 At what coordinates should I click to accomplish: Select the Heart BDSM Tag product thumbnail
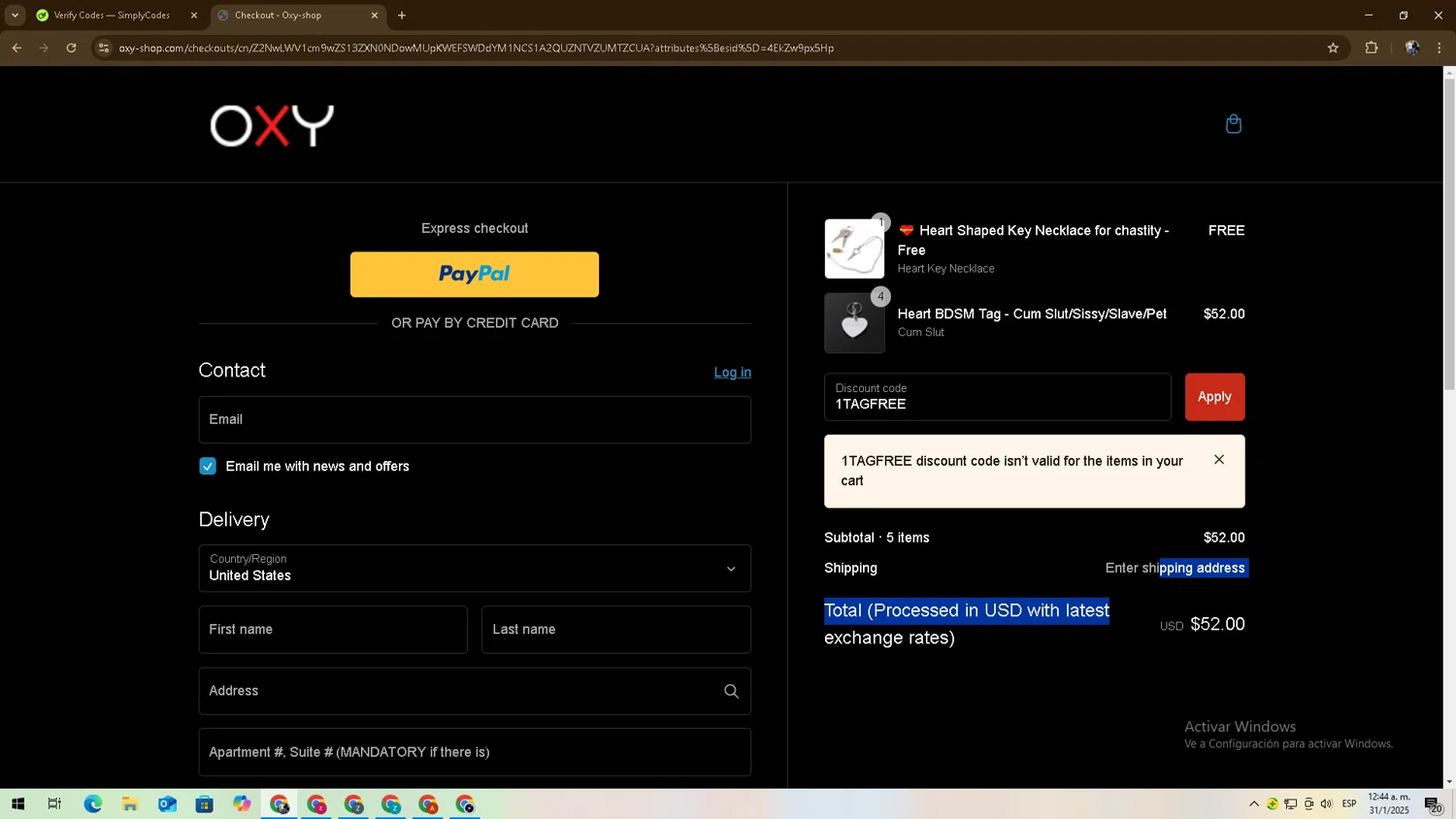[854, 323]
